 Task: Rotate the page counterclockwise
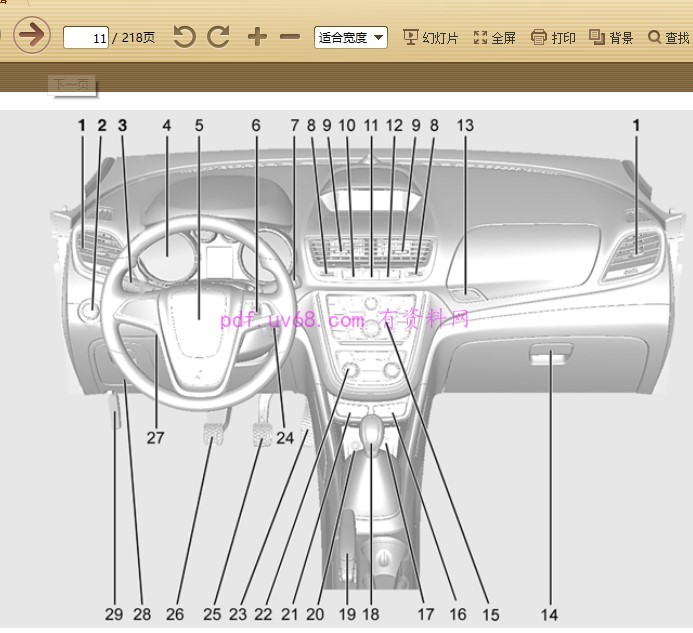(x=184, y=37)
